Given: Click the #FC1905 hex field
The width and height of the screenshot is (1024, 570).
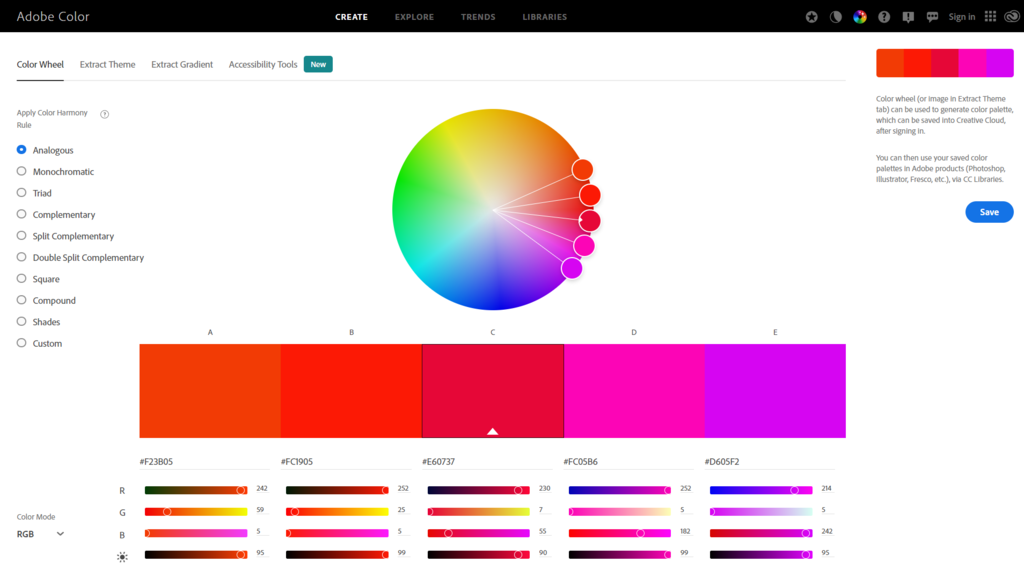Looking at the screenshot, I should (x=345, y=462).
